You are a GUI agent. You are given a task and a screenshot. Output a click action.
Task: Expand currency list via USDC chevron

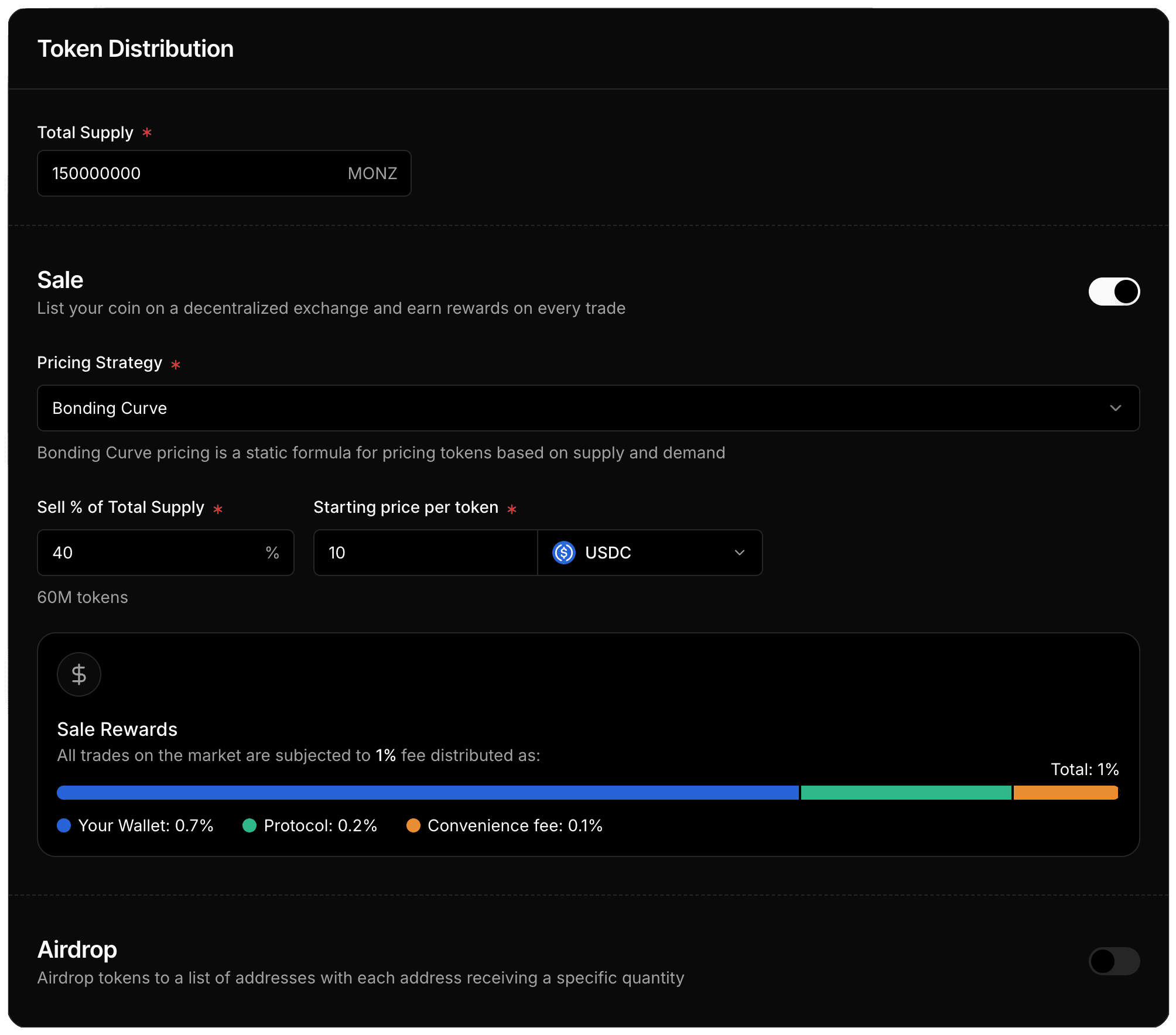click(740, 553)
